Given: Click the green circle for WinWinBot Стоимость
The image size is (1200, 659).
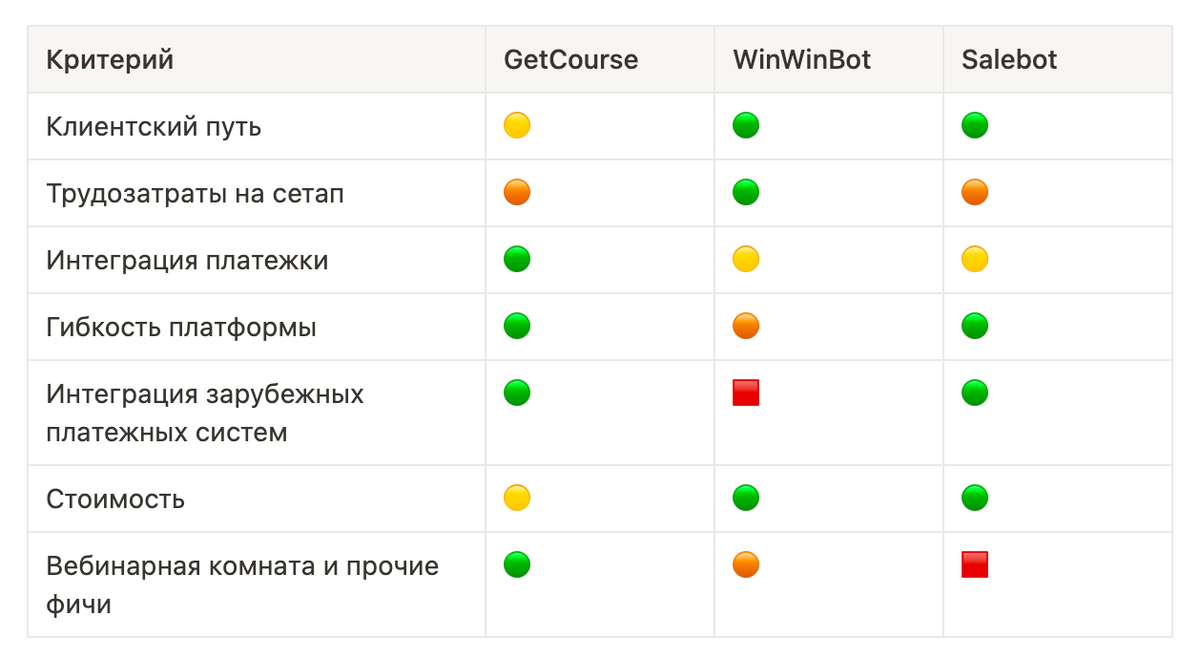Looking at the screenshot, I should (746, 498).
